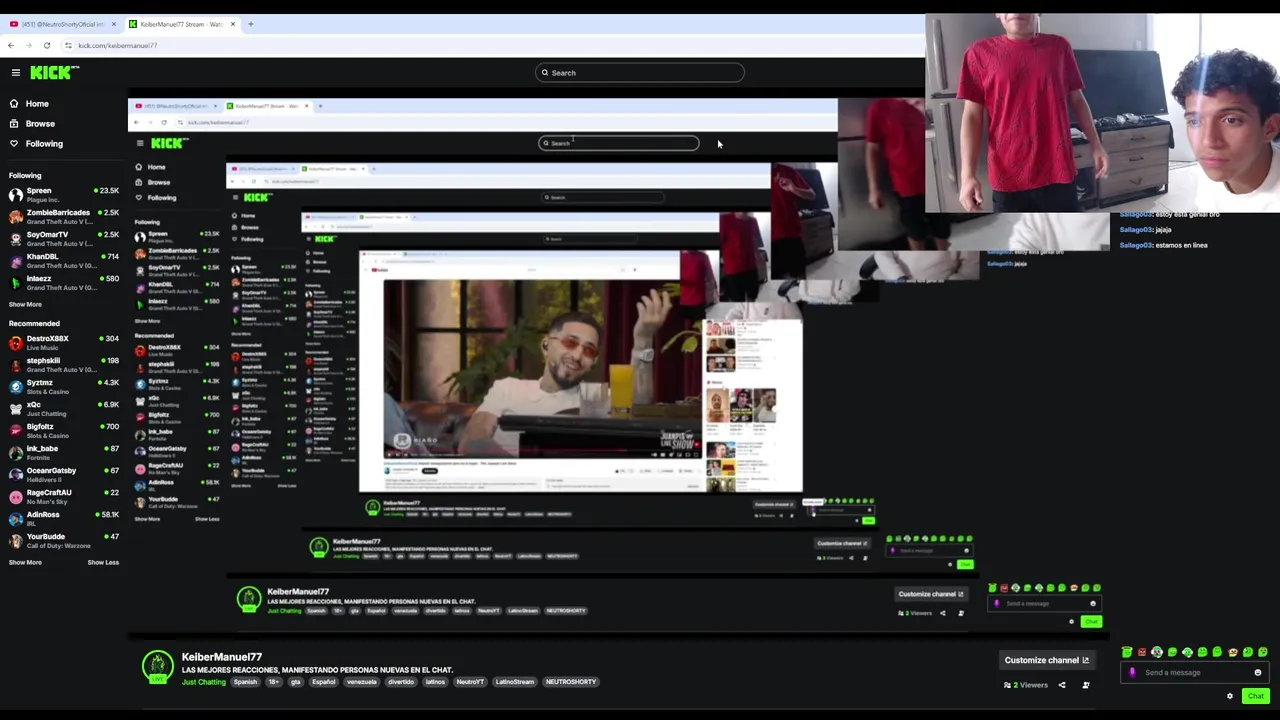Close the NeutroShortyOficial YouTube tab
Viewport: 1280px width, 720px height.
tap(113, 24)
